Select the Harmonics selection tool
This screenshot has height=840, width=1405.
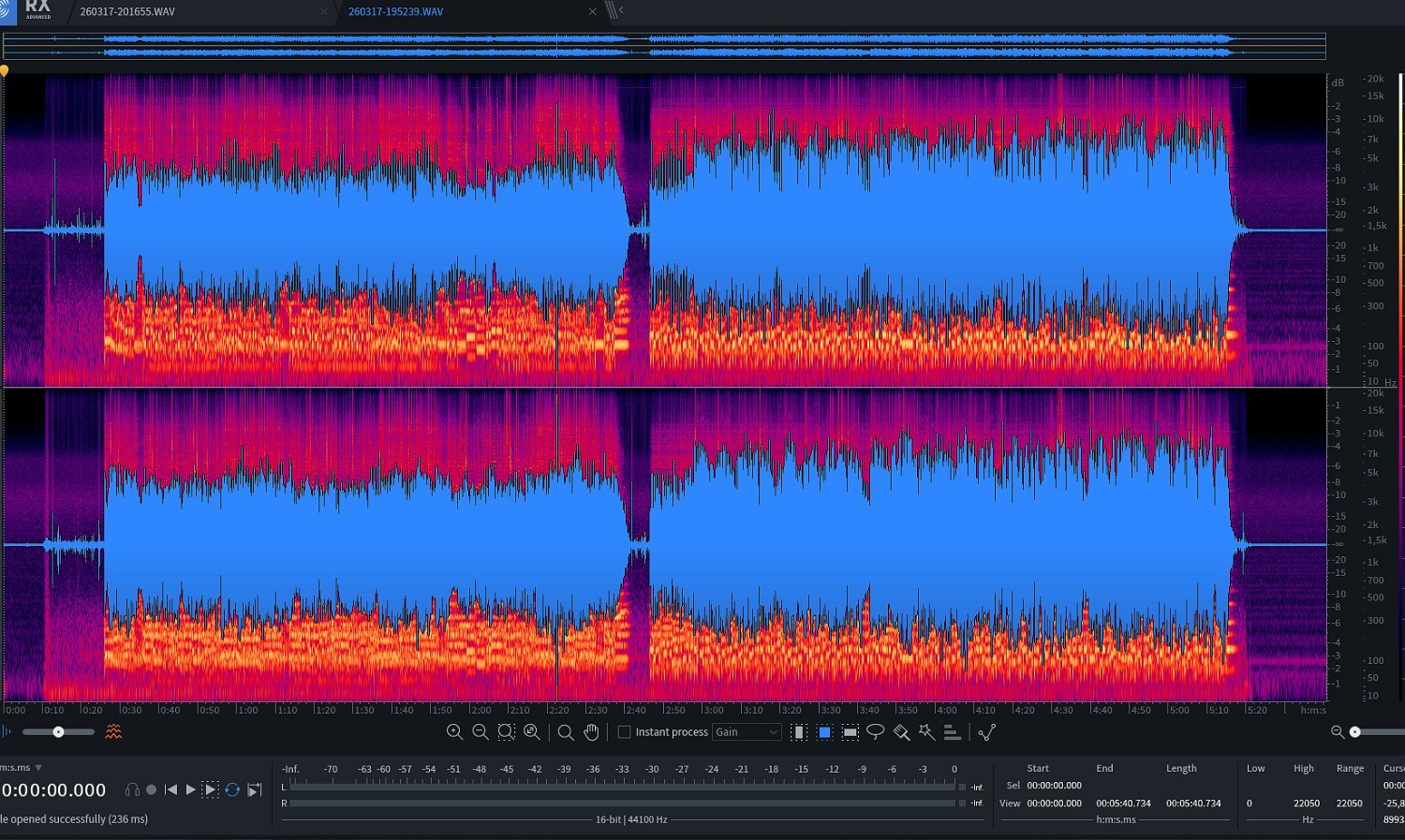[952, 732]
